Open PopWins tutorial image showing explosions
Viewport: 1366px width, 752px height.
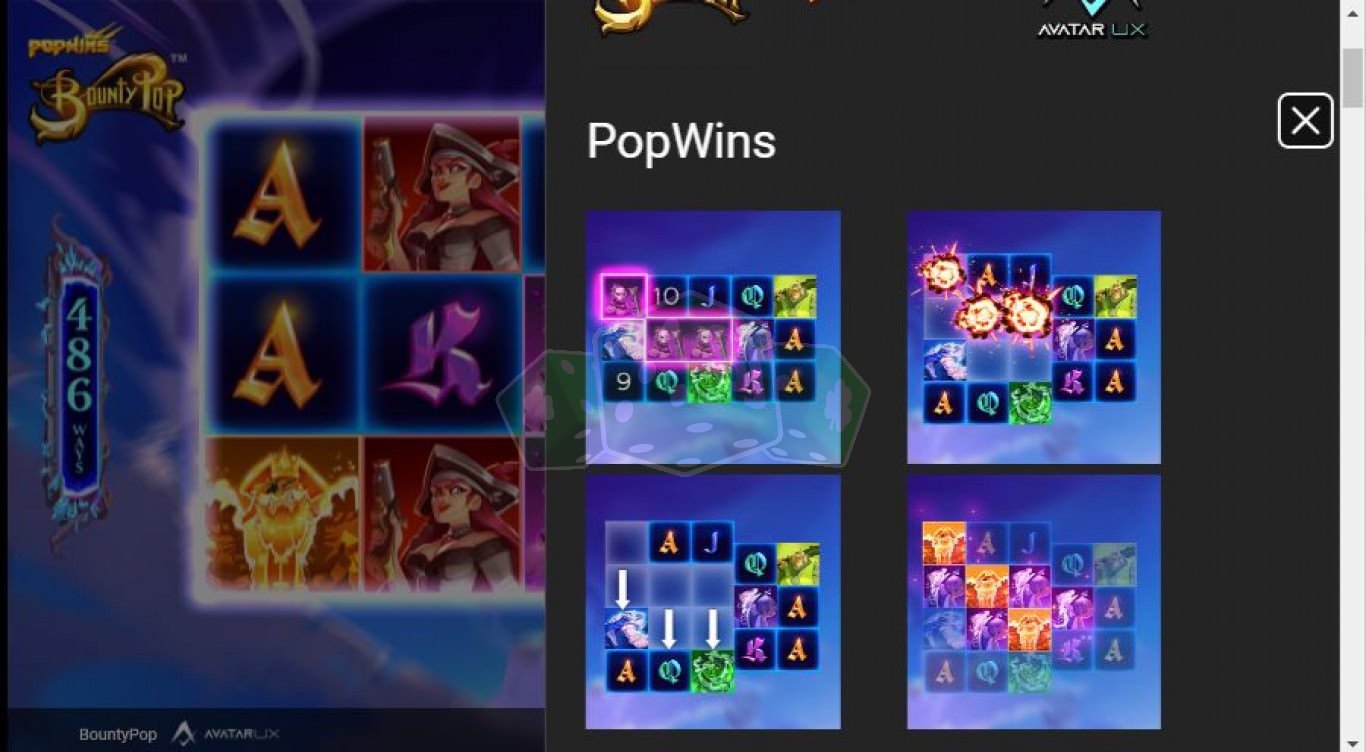point(1034,337)
